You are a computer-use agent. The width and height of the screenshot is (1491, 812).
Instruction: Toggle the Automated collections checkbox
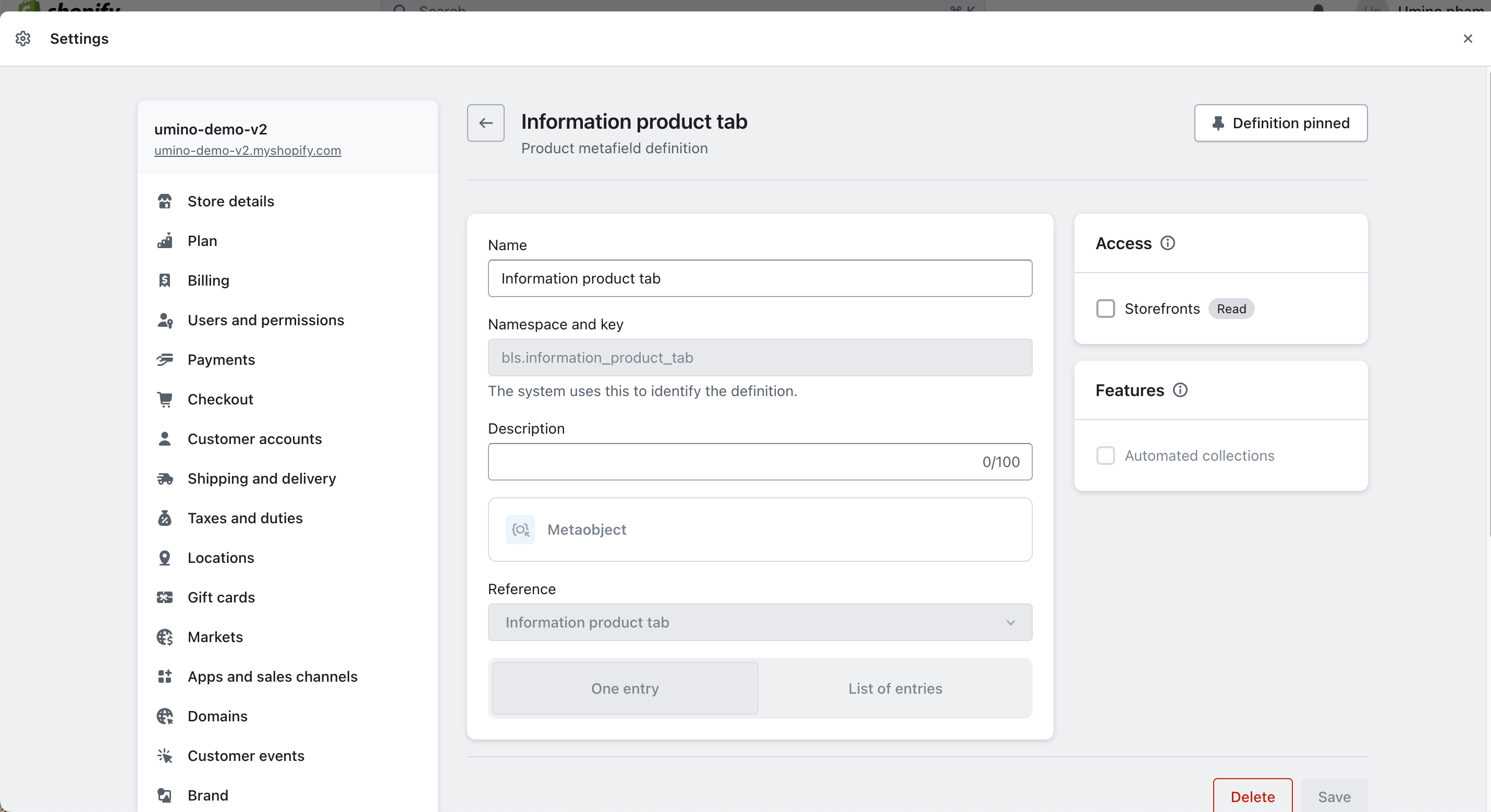[x=1105, y=456]
